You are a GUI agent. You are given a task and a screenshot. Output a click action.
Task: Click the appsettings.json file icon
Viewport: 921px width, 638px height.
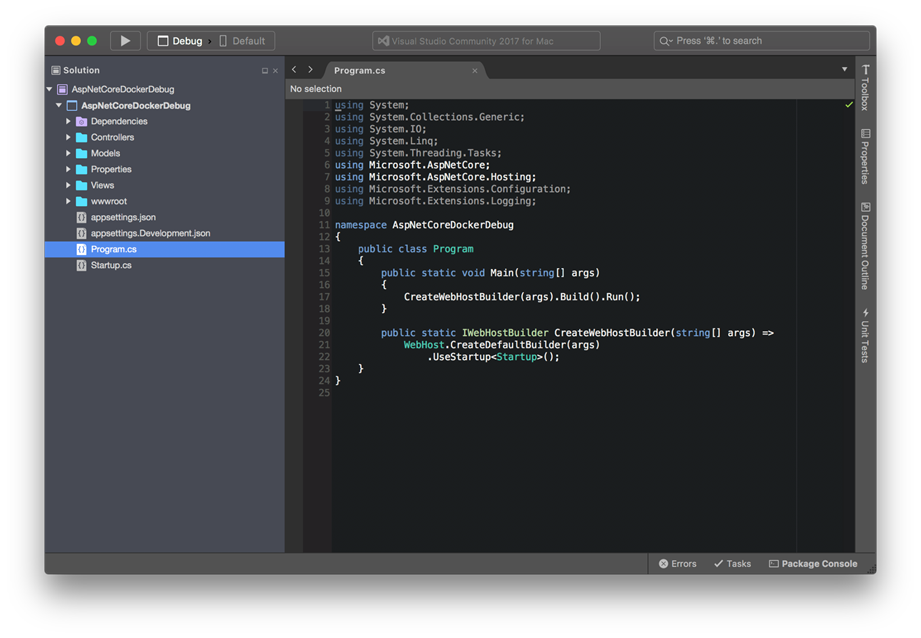pos(82,217)
